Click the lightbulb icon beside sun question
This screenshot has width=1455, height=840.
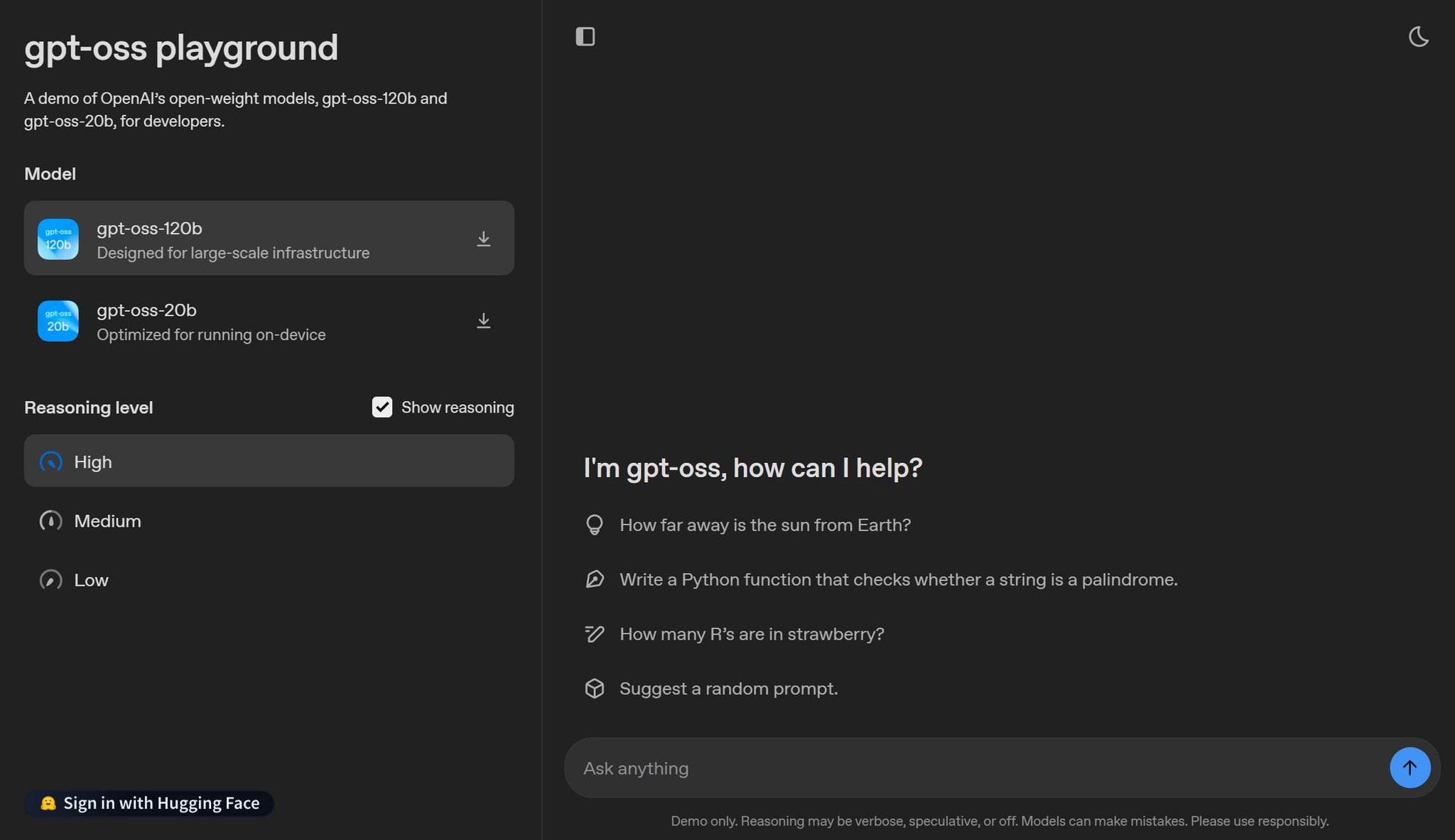click(595, 525)
